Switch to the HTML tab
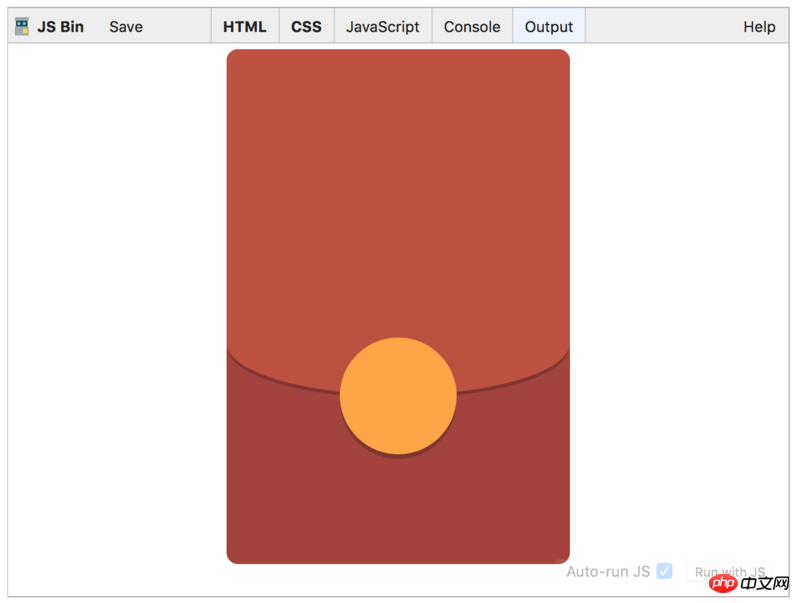This screenshot has width=800, height=603. [x=244, y=26]
